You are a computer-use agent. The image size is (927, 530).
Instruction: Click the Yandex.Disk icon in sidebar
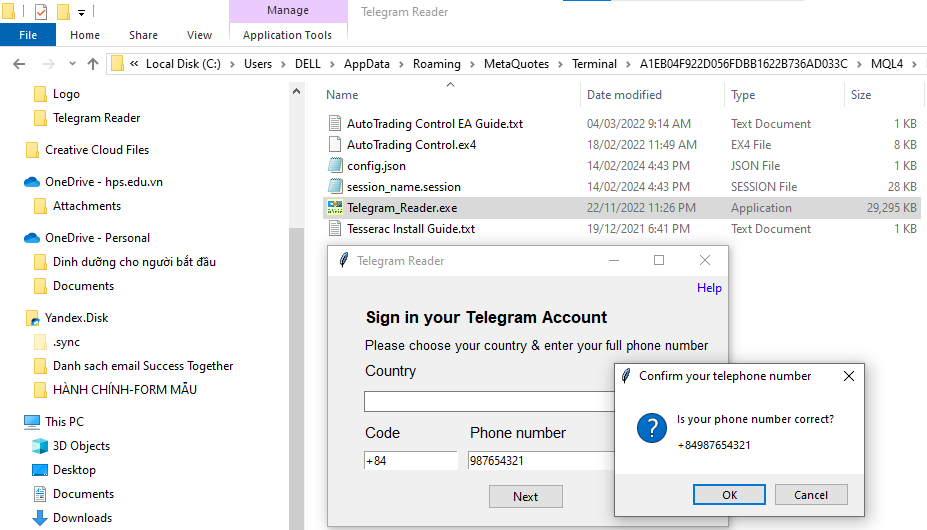click(x=33, y=318)
